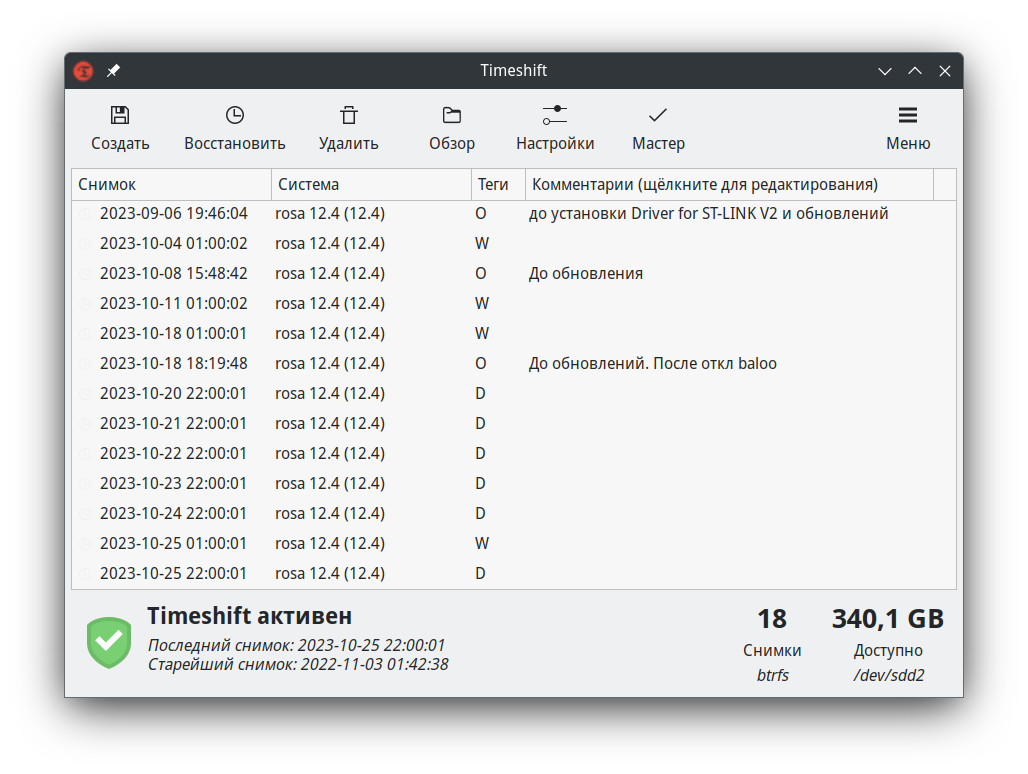Select snapshot 2023-10-23 22:00:01
Viewport: 1028px width, 774px height.
point(513,484)
